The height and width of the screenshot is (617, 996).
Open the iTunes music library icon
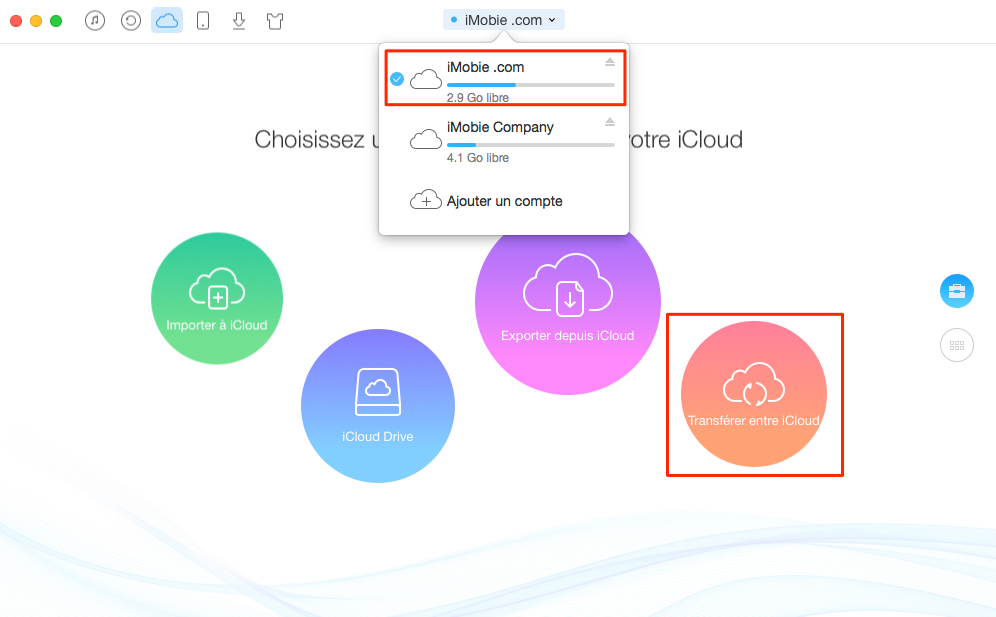tap(95, 21)
